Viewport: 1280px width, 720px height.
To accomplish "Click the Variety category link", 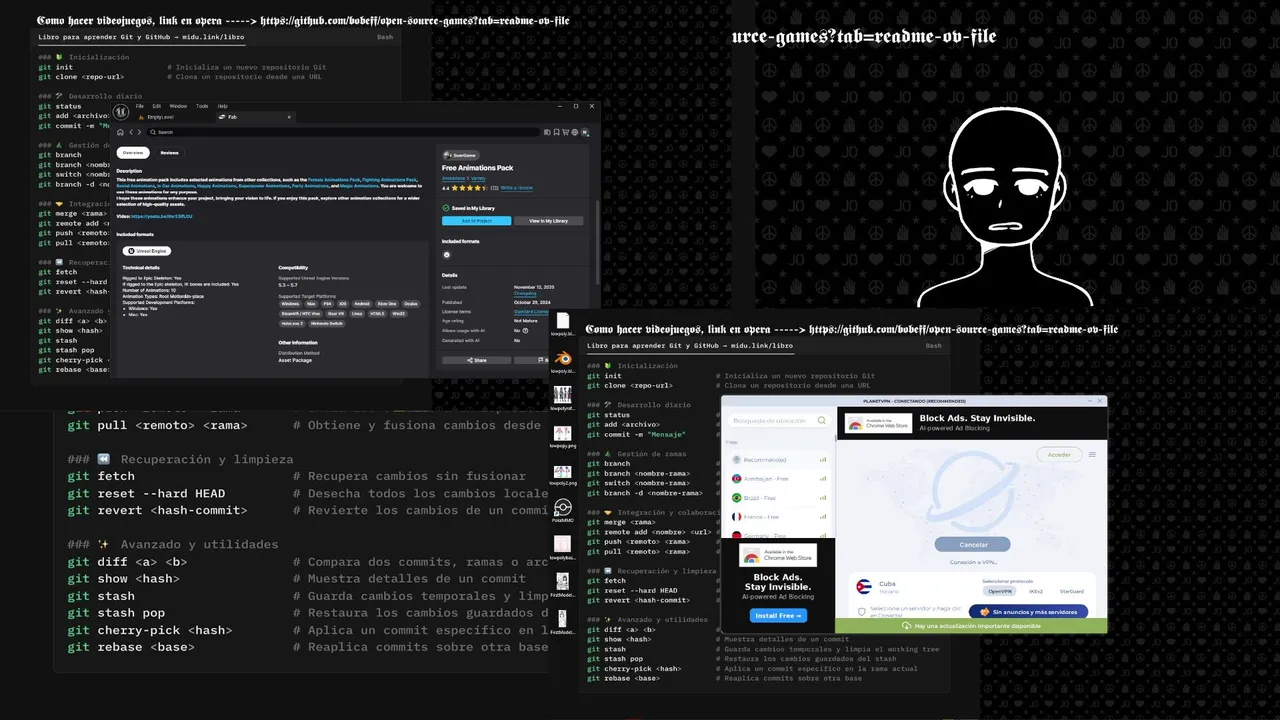I will pos(478,178).
